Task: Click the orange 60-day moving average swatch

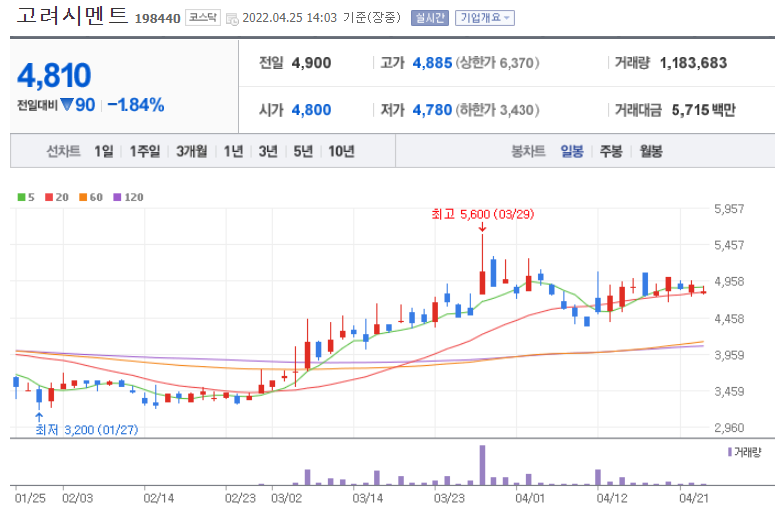Action: [x=83, y=197]
